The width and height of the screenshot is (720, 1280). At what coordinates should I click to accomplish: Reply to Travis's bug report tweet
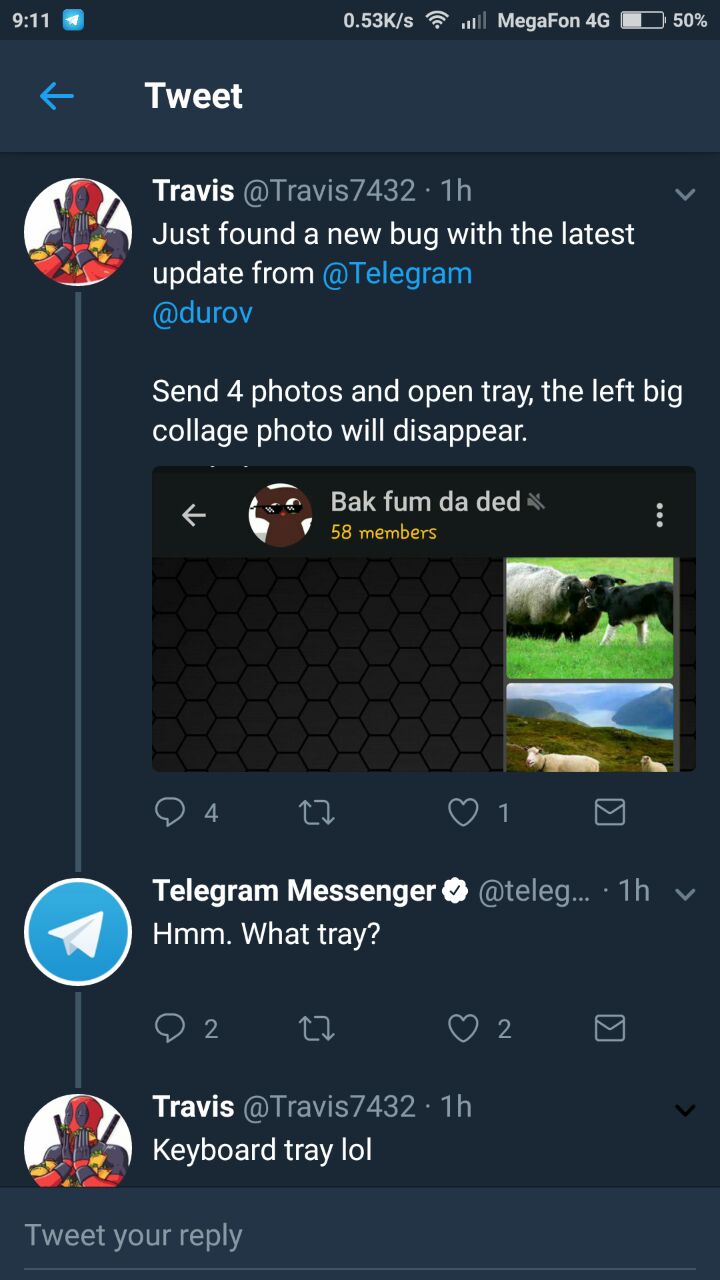[171, 812]
